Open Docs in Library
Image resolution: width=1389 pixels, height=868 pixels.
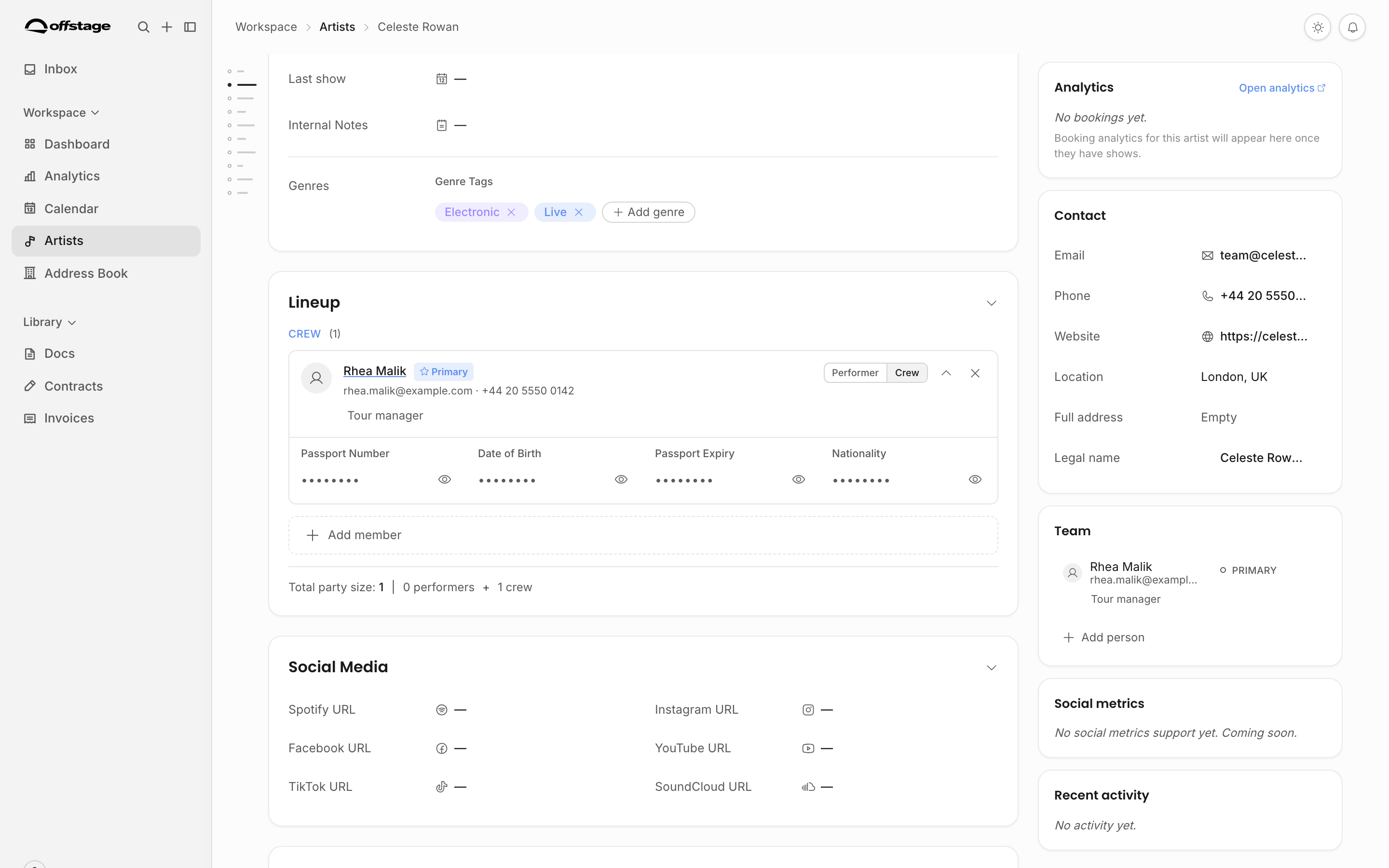(106, 353)
